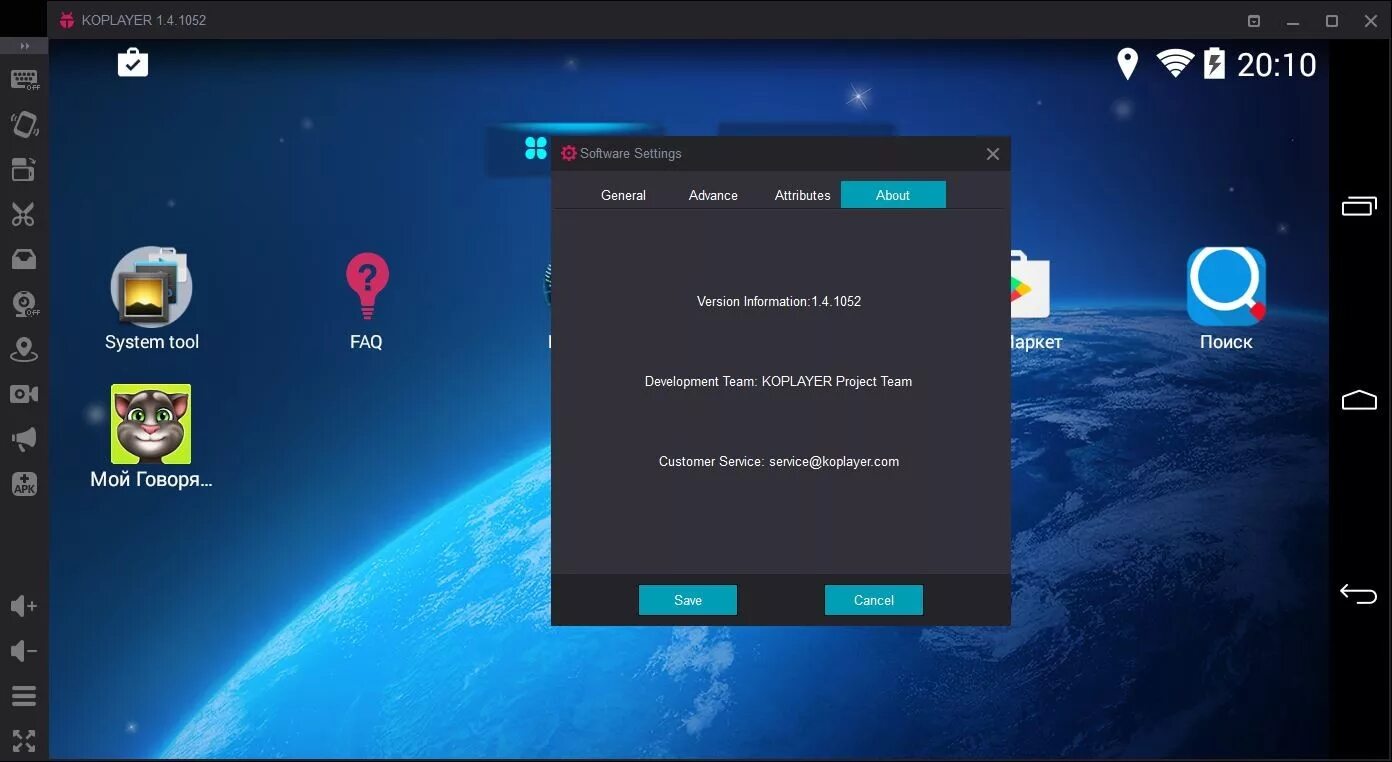The image size is (1392, 762).
Task: Click the location pin status icon
Action: click(x=1128, y=64)
